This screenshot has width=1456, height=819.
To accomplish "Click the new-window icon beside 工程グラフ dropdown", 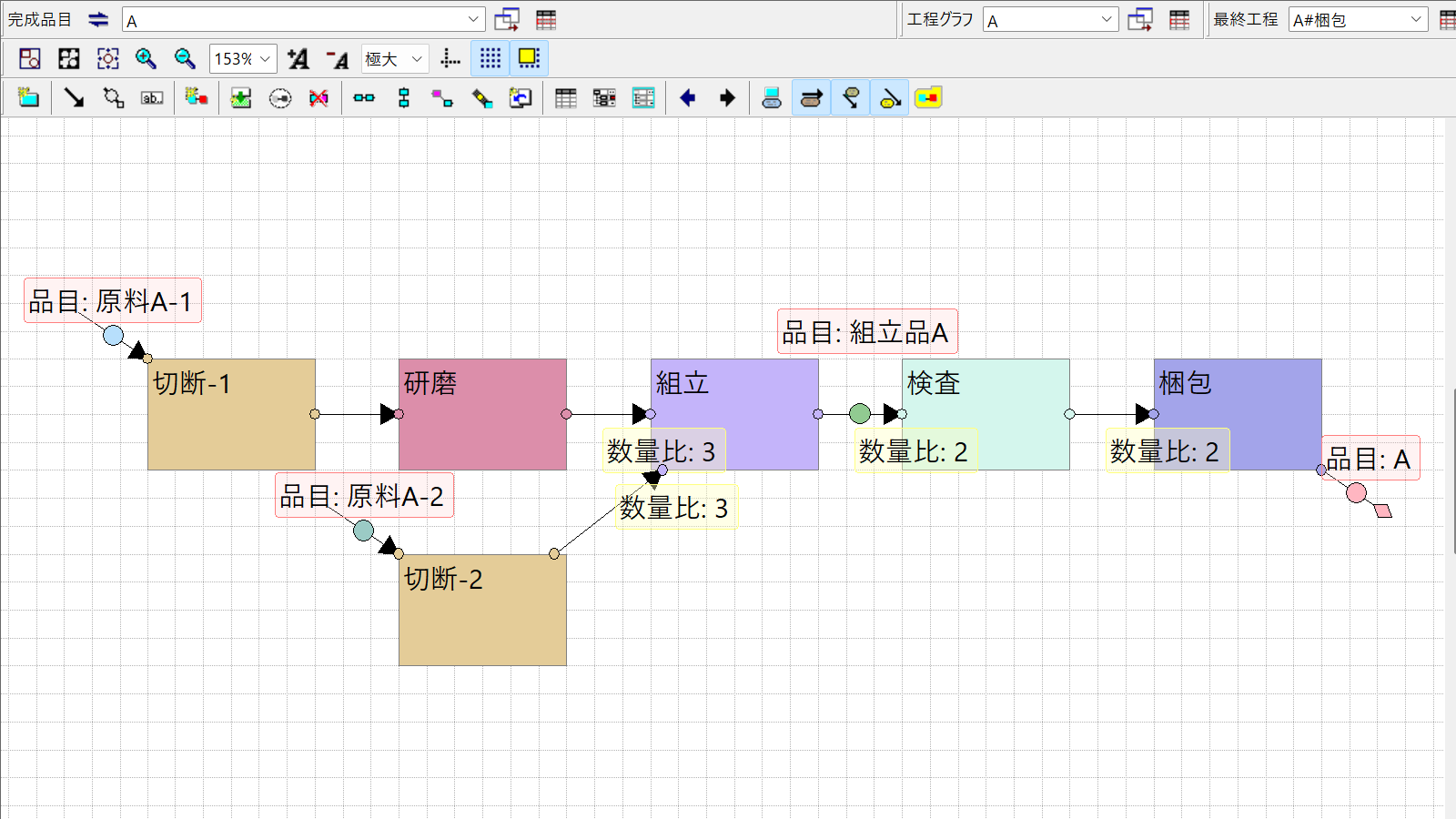I will [1140, 20].
